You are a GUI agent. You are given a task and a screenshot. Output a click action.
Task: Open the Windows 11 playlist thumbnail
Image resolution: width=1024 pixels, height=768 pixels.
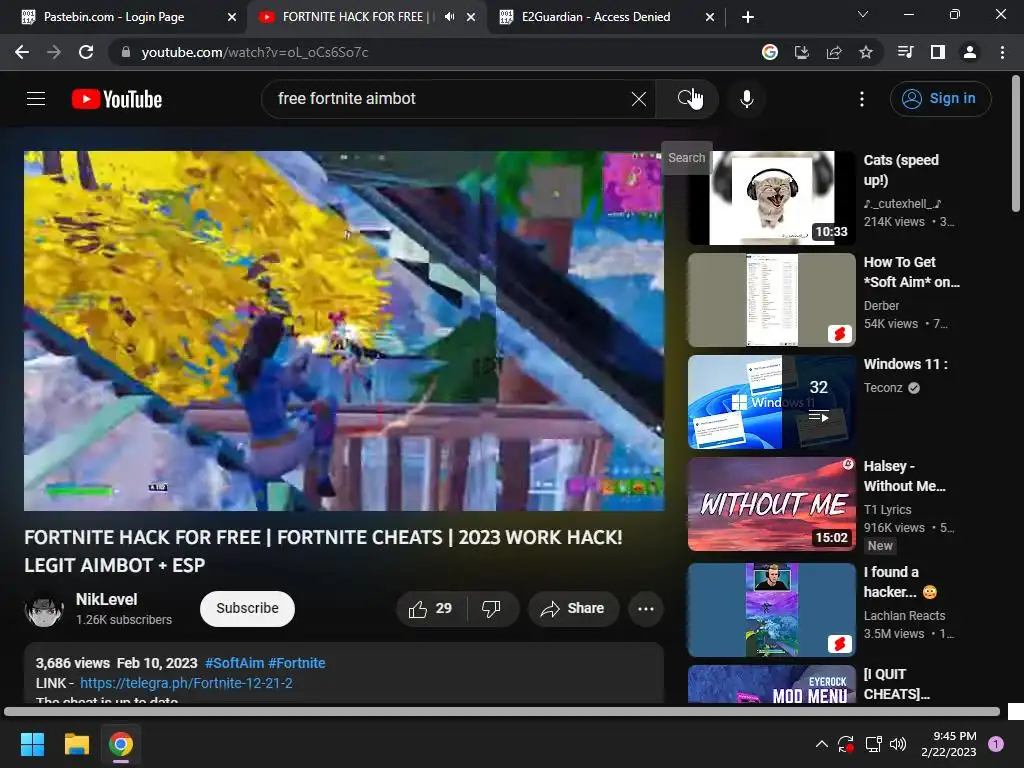coord(771,402)
